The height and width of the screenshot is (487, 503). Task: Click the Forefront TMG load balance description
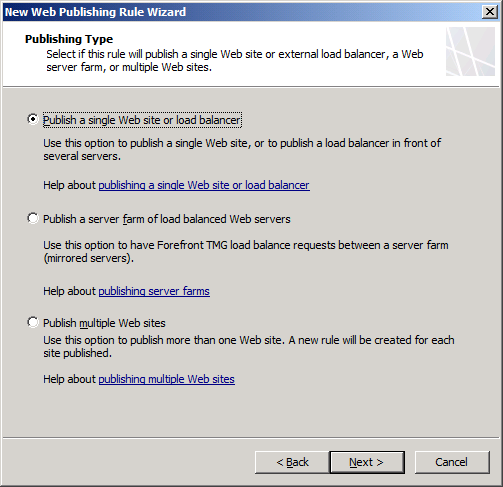point(246,252)
